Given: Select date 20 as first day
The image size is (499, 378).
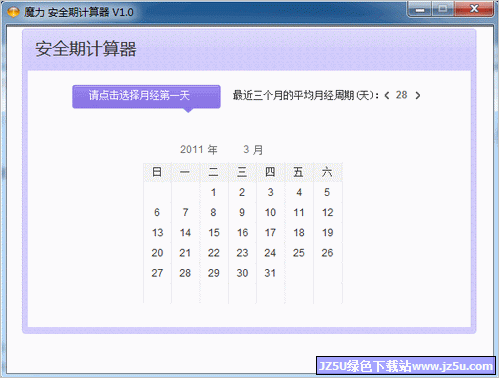Looking at the screenshot, I should pos(157,253).
